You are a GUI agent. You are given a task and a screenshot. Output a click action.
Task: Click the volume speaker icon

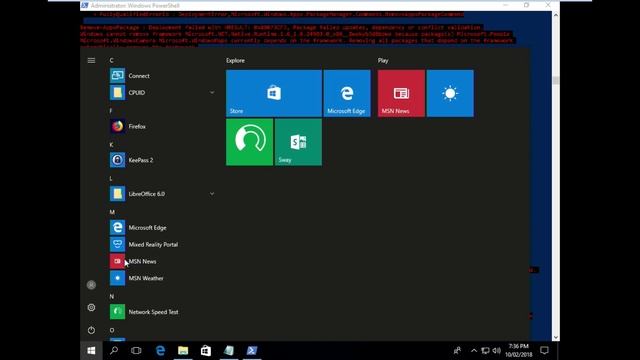click(497, 351)
